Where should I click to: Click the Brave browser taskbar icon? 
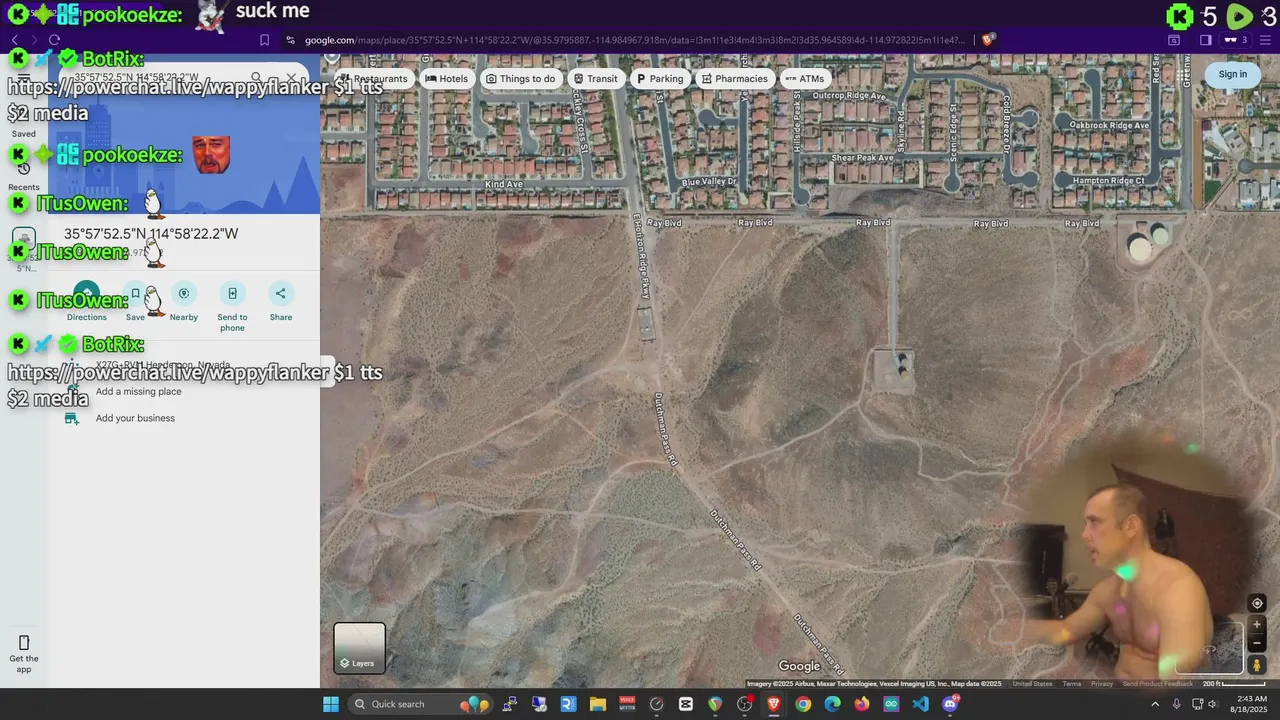(x=773, y=704)
